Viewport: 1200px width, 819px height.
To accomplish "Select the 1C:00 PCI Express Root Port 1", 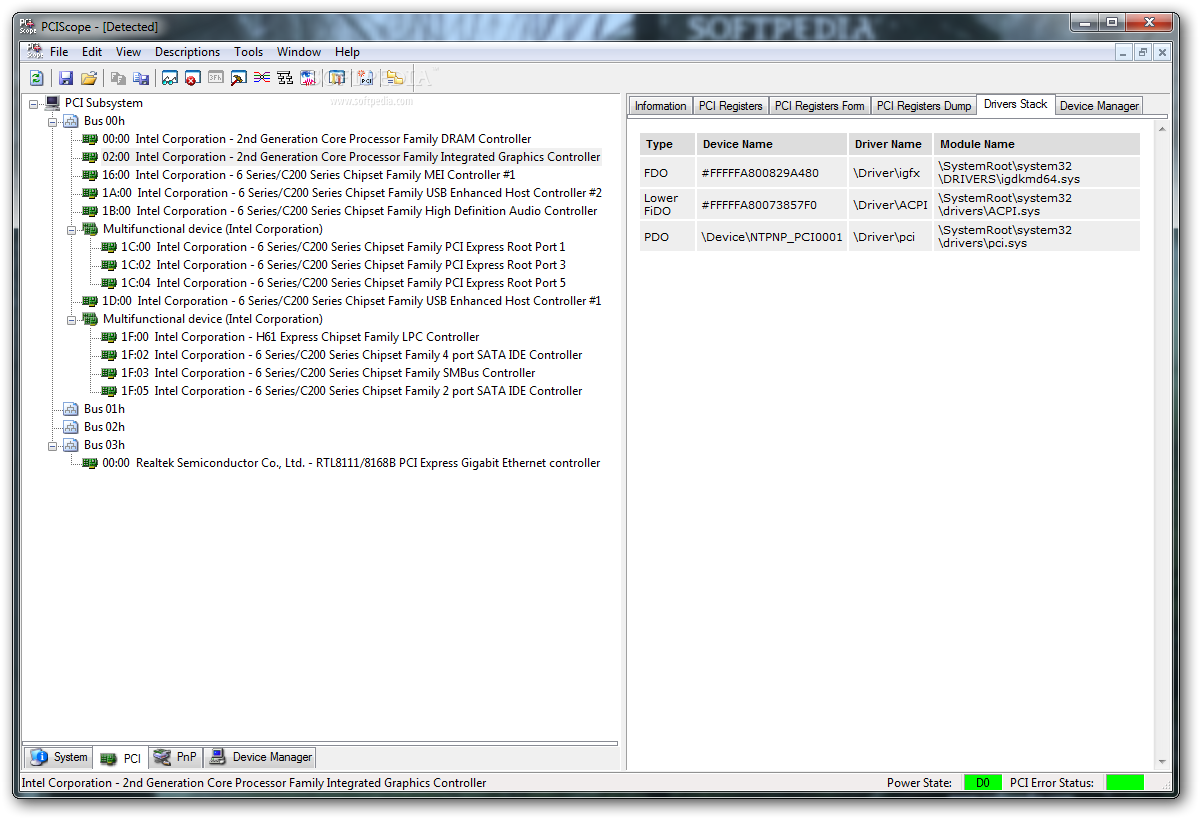I will pyautogui.click(x=343, y=247).
